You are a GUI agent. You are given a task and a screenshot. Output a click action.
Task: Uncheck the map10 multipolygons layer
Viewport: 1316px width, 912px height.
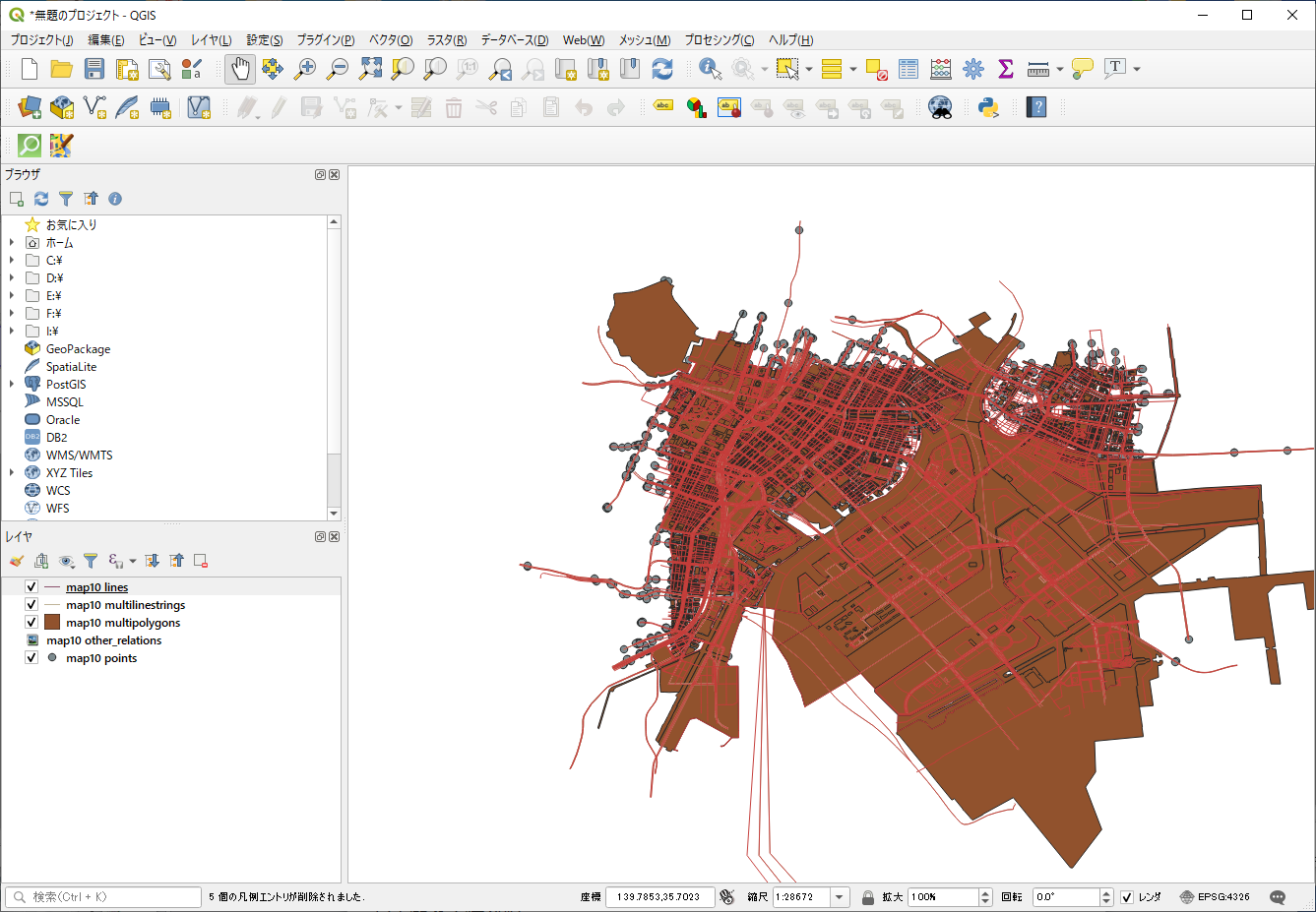click(x=31, y=623)
